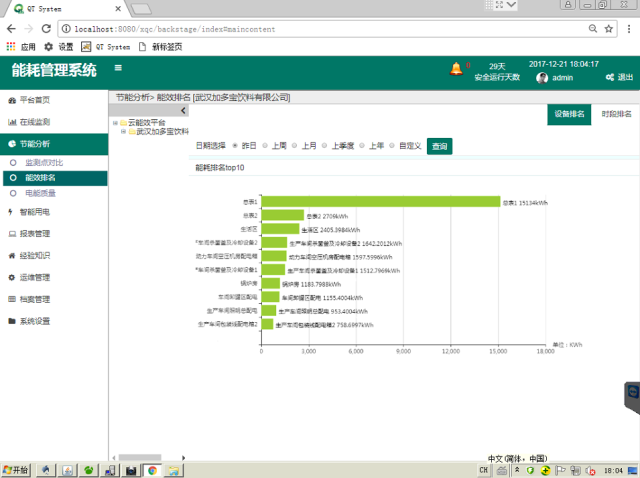Click the 开始 Start button
The height and width of the screenshot is (478, 640).
(16, 470)
